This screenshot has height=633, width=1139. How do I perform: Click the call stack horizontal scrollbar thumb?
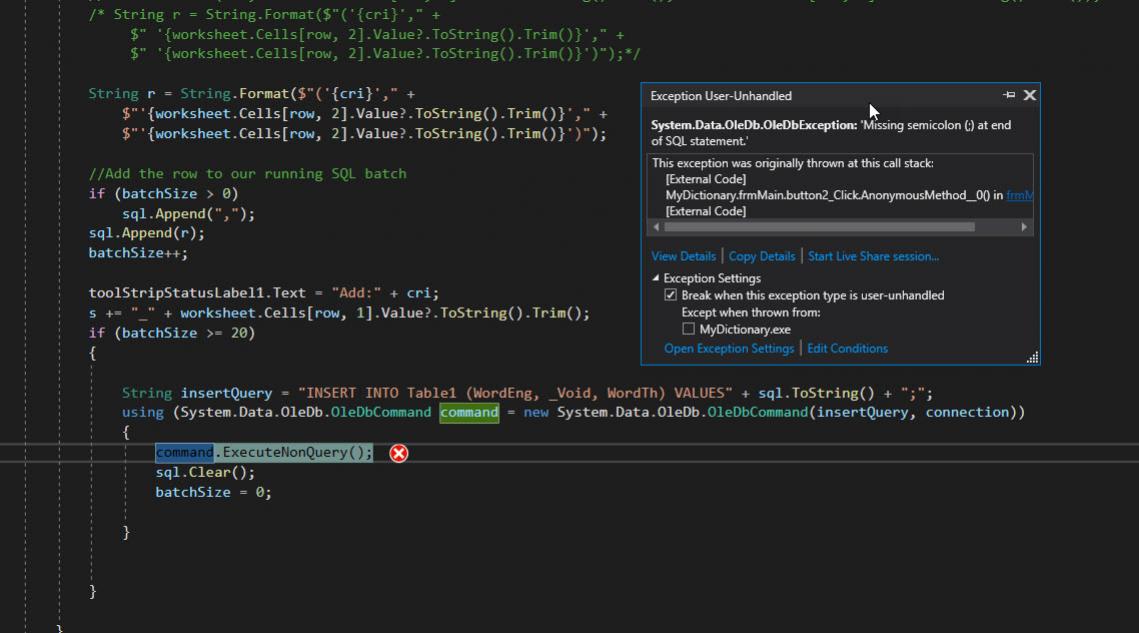pyautogui.click(x=819, y=227)
